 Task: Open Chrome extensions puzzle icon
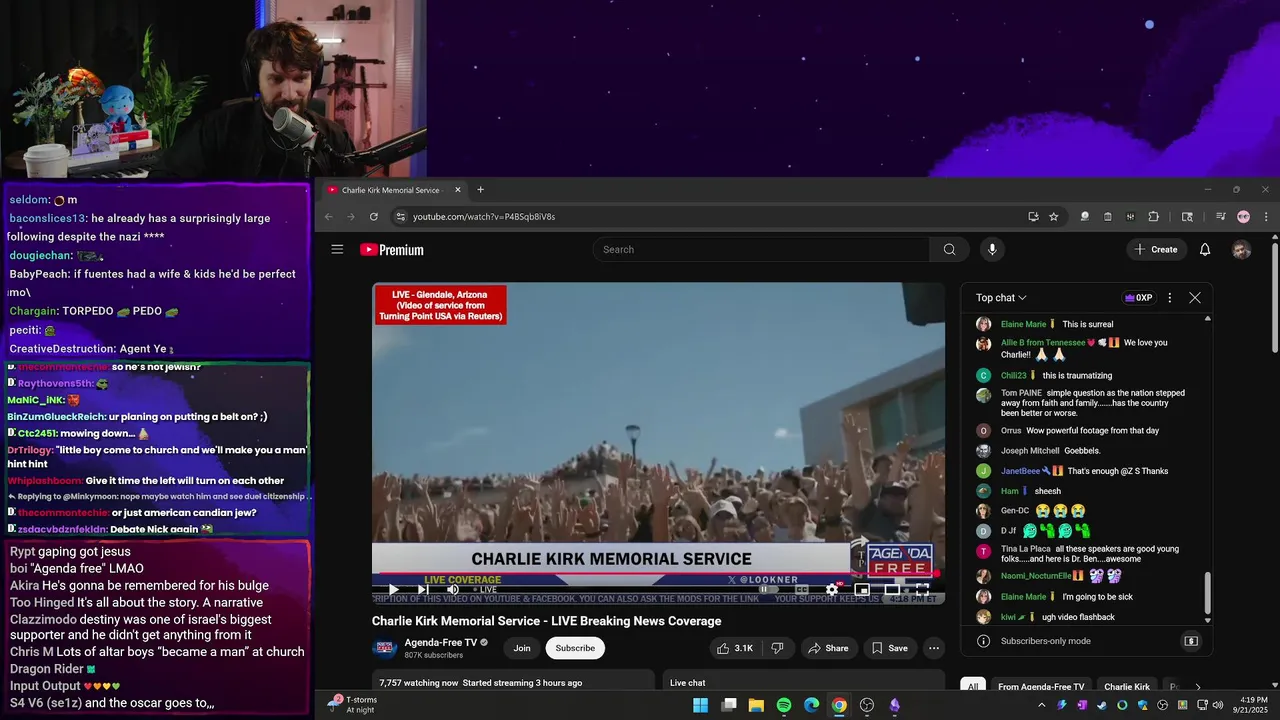point(1153,216)
